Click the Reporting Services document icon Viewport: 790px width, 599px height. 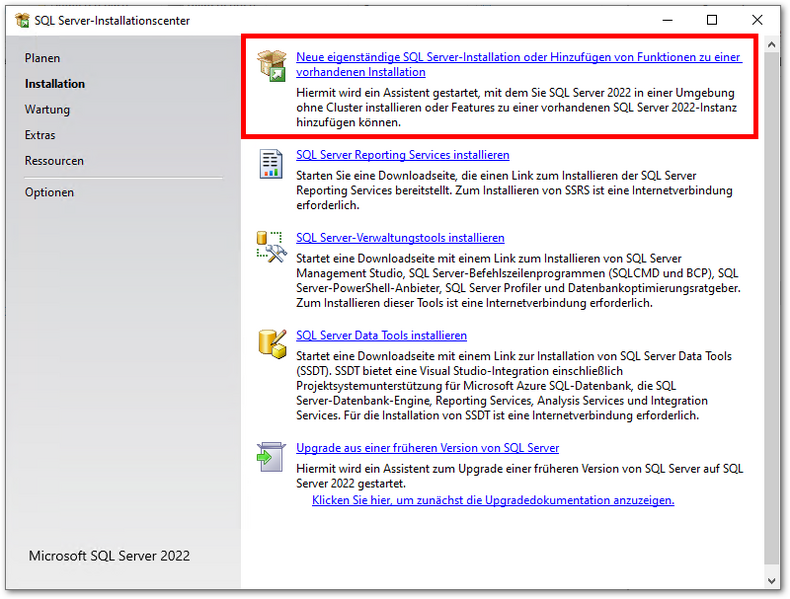pos(272,163)
